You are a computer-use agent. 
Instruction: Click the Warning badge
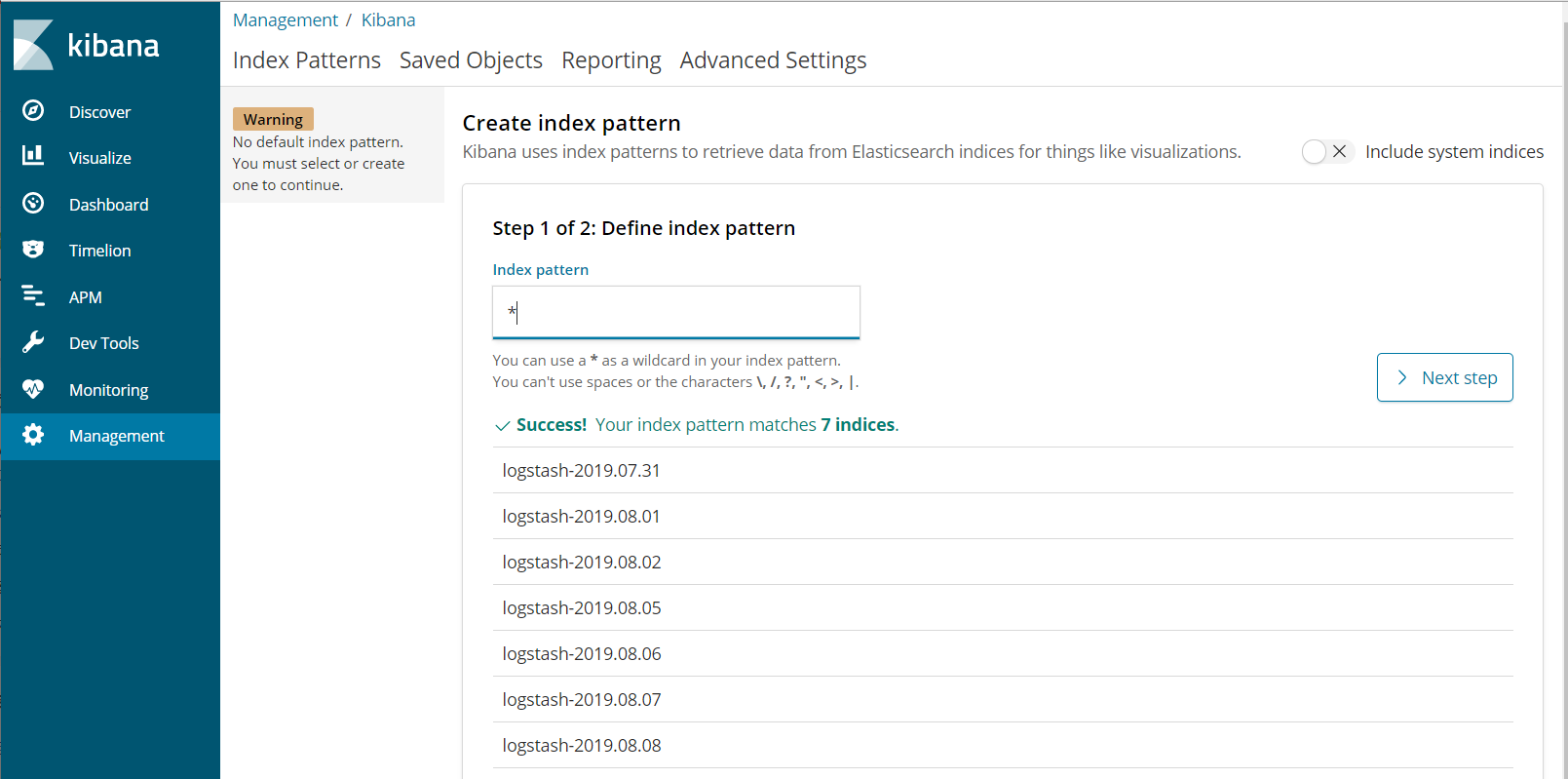click(x=273, y=119)
